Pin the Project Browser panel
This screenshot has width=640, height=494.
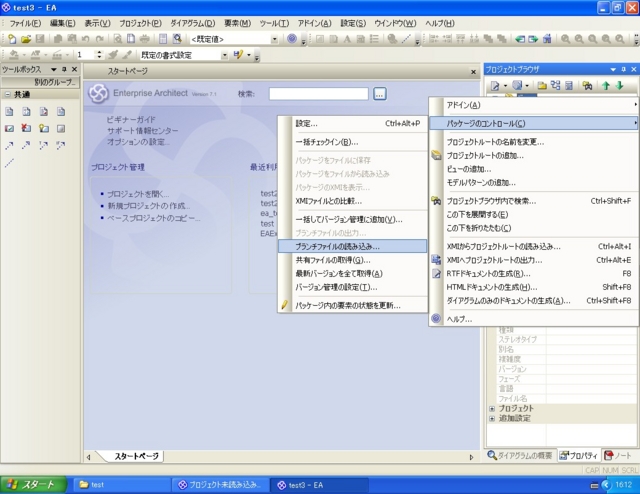pos(623,69)
